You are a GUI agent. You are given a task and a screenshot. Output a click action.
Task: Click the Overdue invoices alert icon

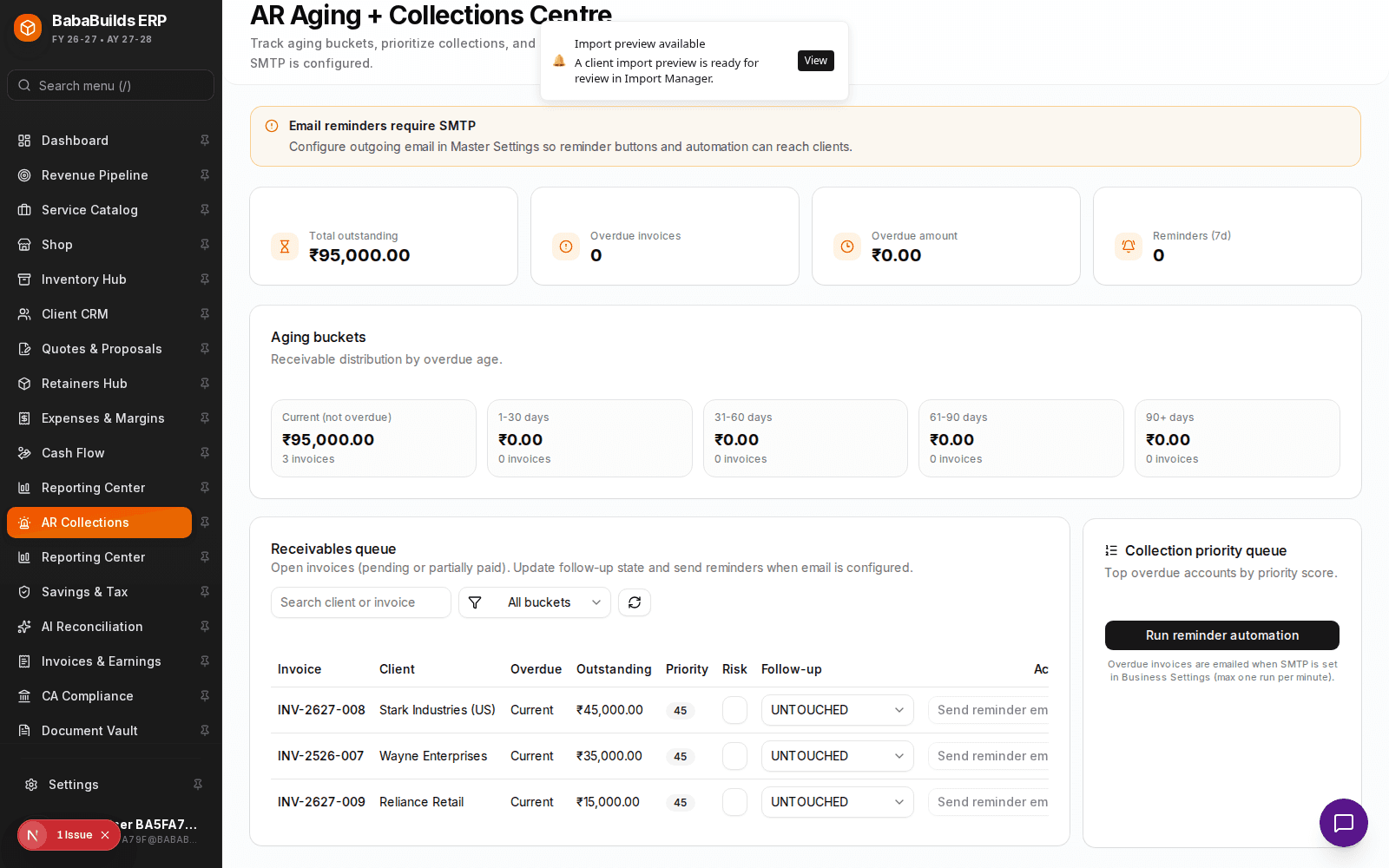pos(566,247)
